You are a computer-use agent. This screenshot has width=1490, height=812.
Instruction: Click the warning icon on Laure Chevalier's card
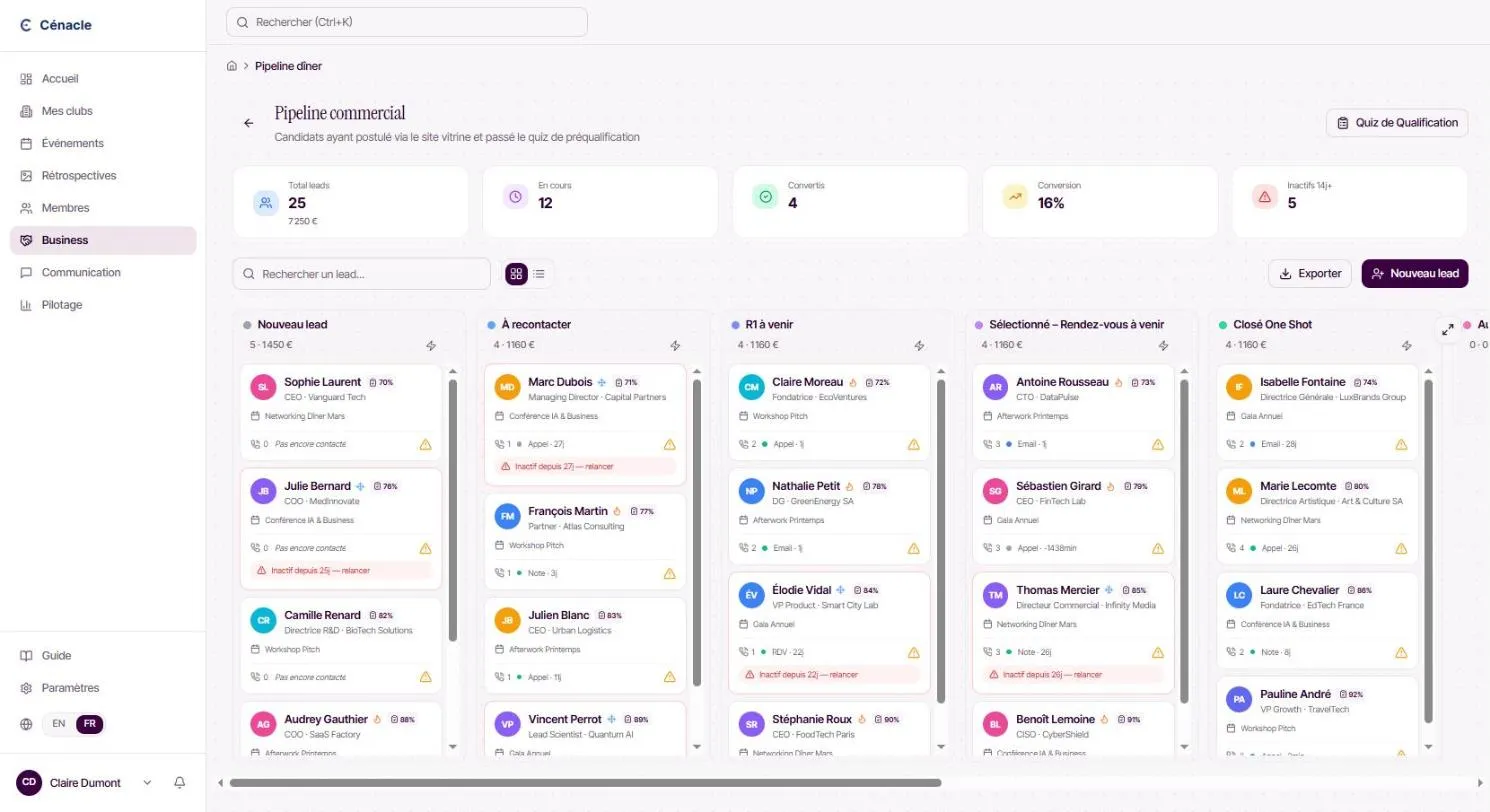coord(1402,652)
